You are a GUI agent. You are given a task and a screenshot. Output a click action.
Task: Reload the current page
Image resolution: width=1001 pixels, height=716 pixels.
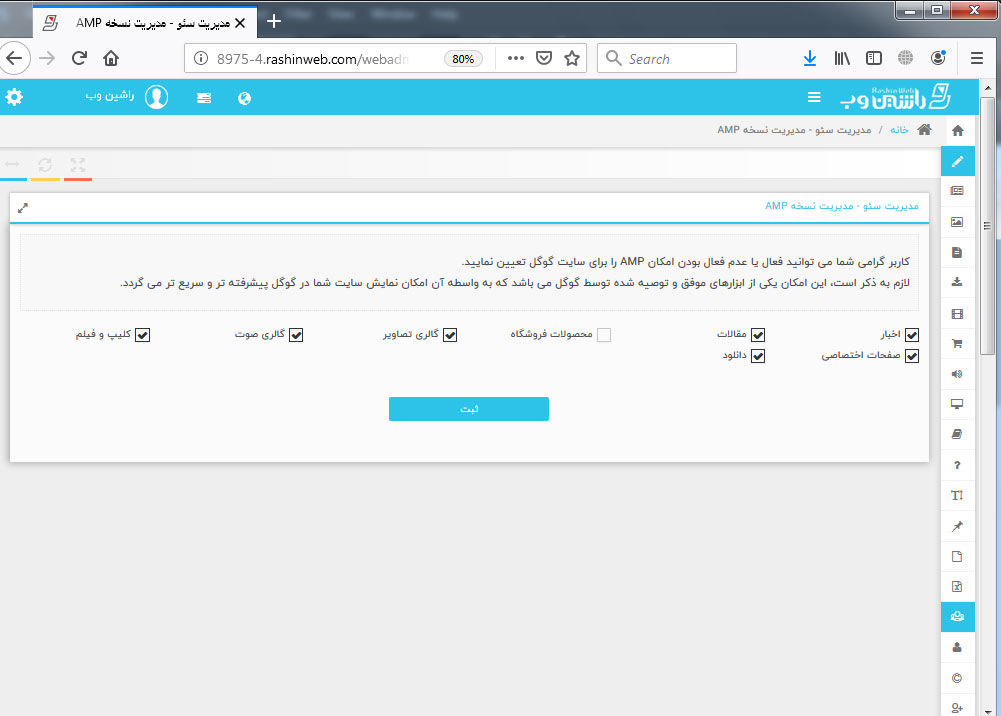(79, 59)
